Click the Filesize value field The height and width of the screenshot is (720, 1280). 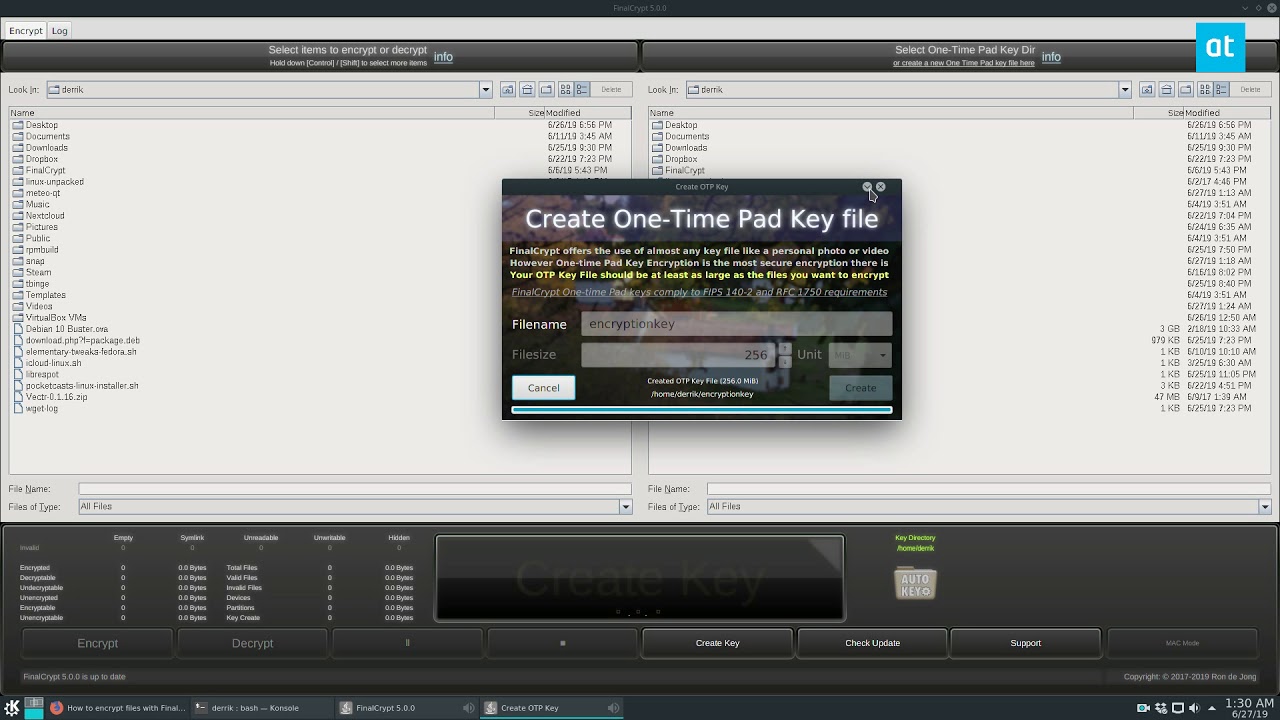coord(678,355)
